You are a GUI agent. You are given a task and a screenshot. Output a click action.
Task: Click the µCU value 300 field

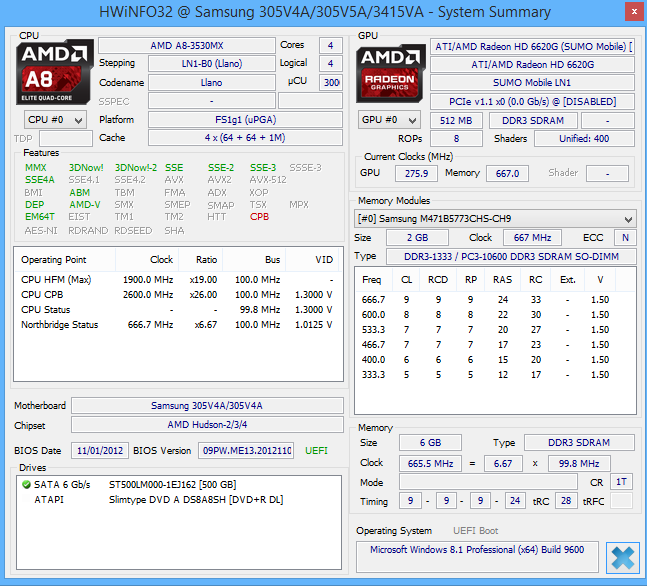pyautogui.click(x=331, y=83)
